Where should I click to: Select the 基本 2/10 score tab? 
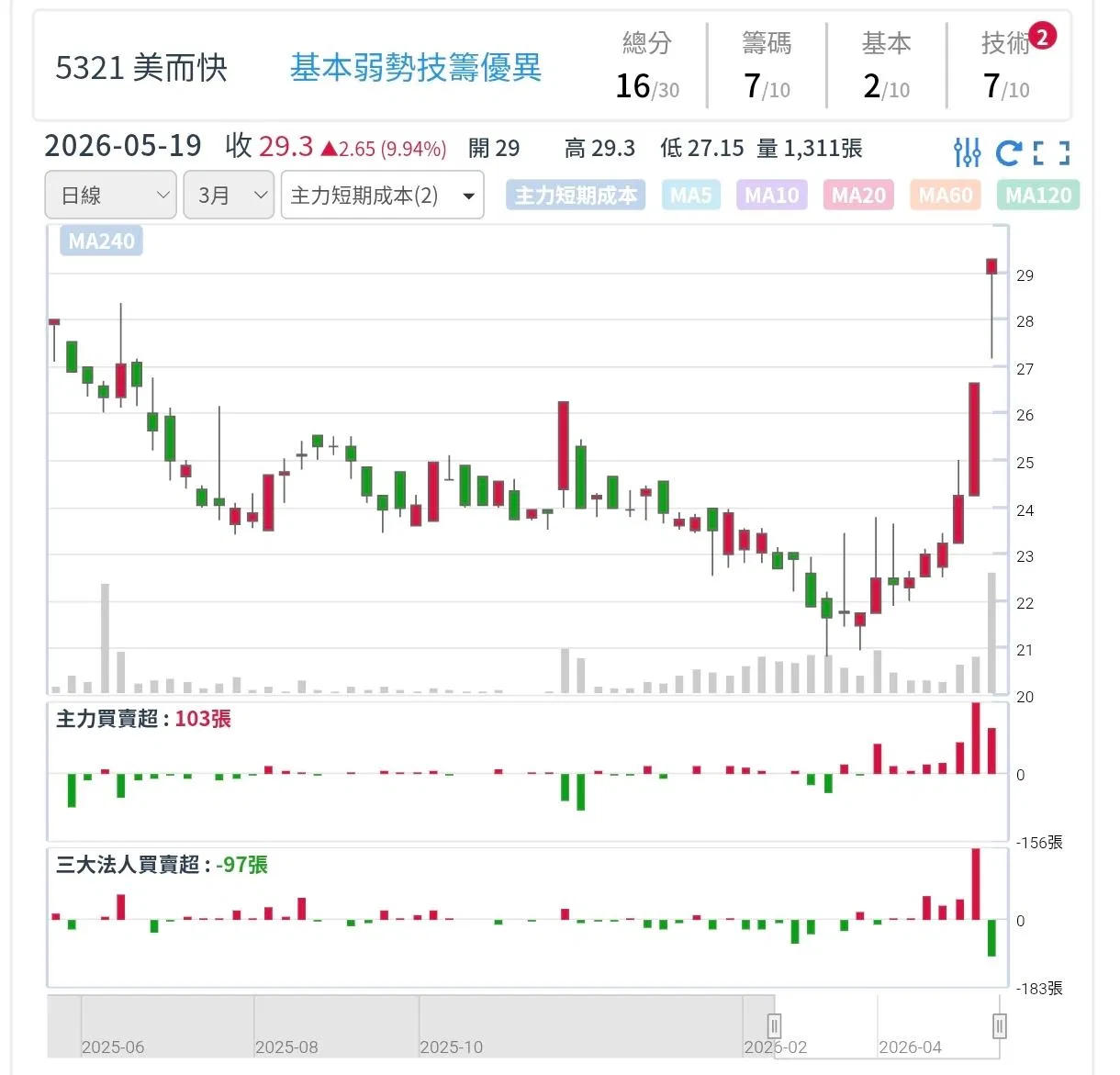(886, 65)
